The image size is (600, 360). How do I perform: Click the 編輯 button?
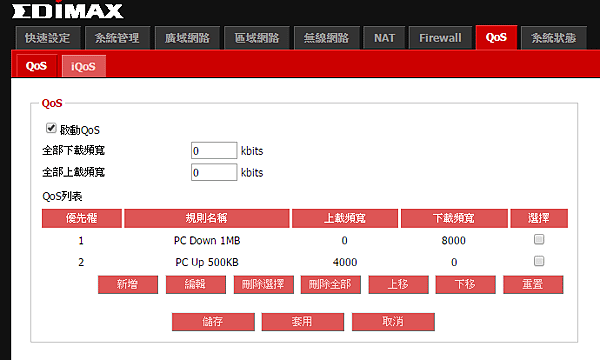click(196, 285)
